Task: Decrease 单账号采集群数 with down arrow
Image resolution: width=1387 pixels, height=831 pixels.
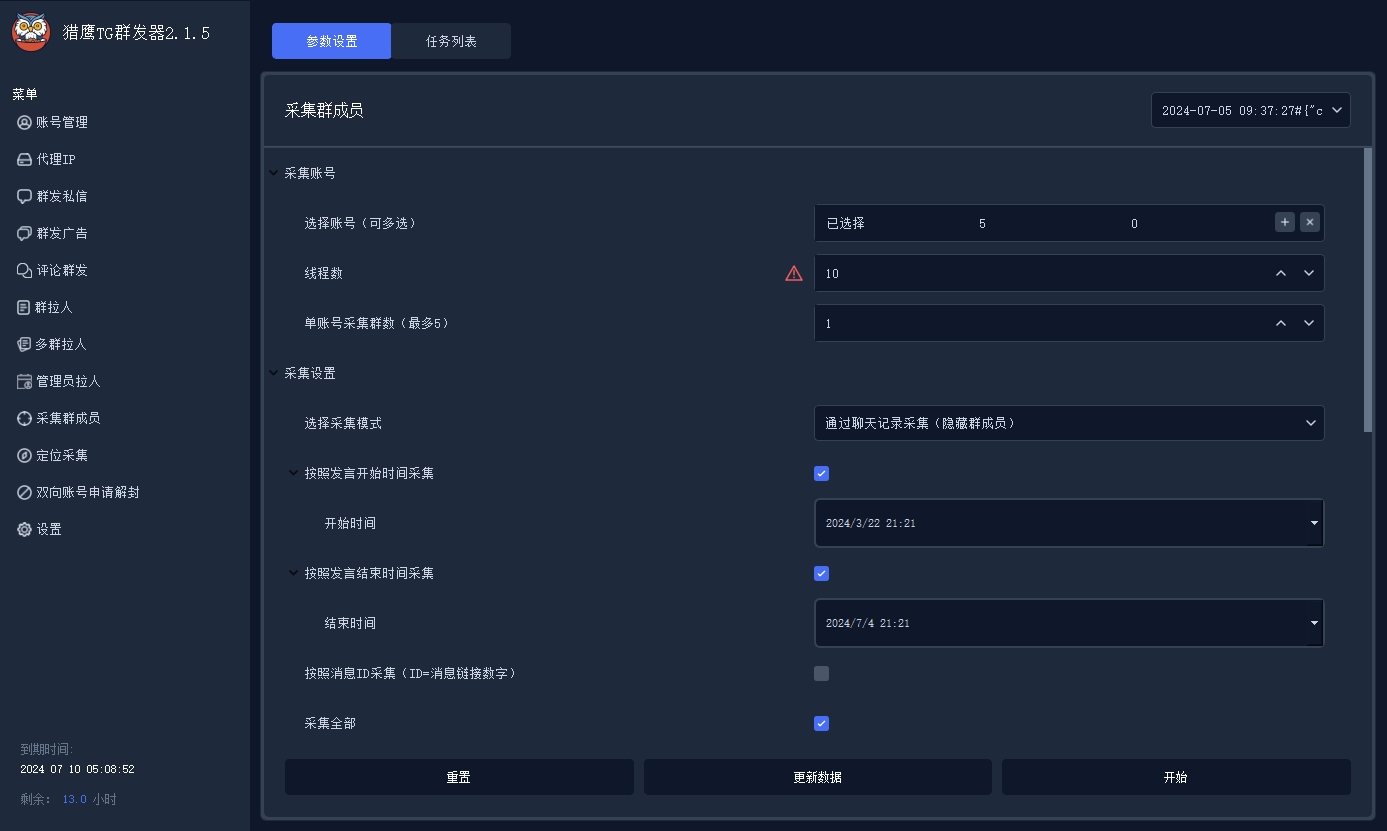Action: 1309,323
